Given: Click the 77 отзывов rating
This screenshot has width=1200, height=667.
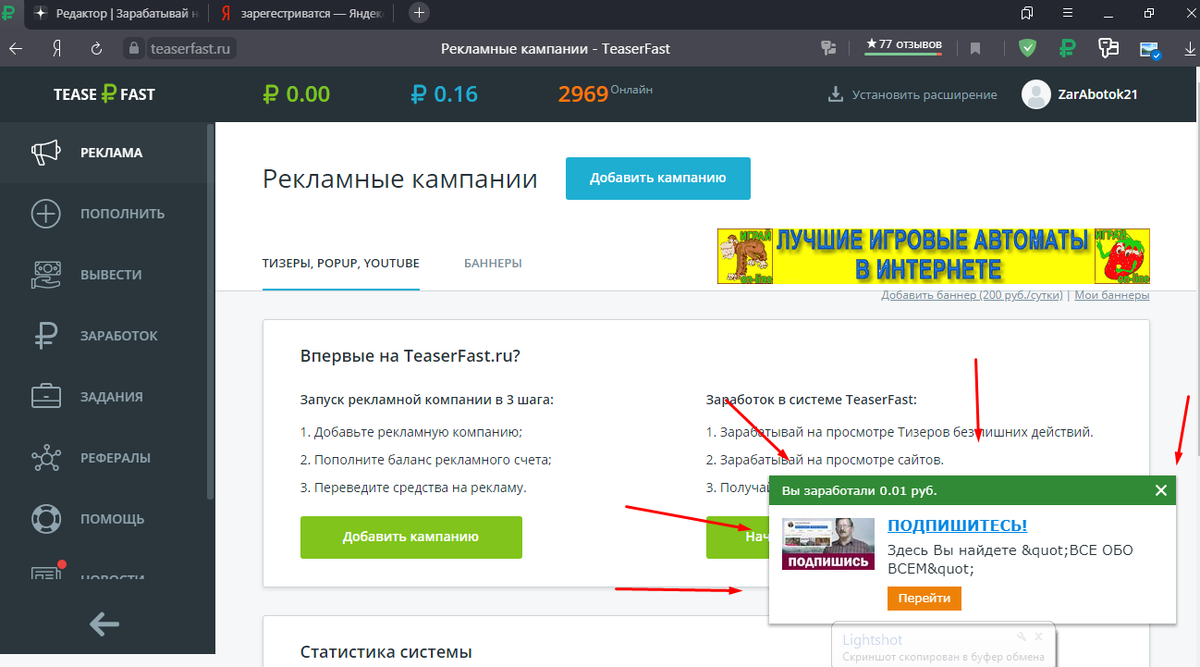Looking at the screenshot, I should [x=904, y=45].
